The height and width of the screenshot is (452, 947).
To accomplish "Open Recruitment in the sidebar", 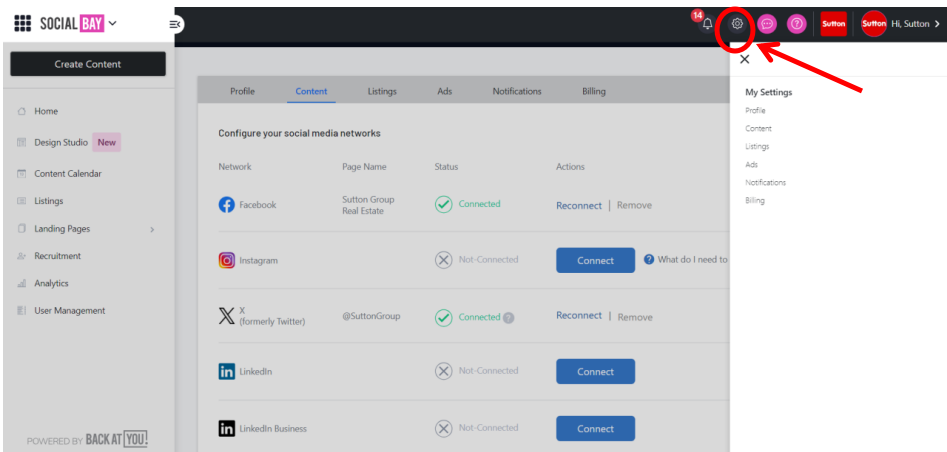I will coord(57,256).
